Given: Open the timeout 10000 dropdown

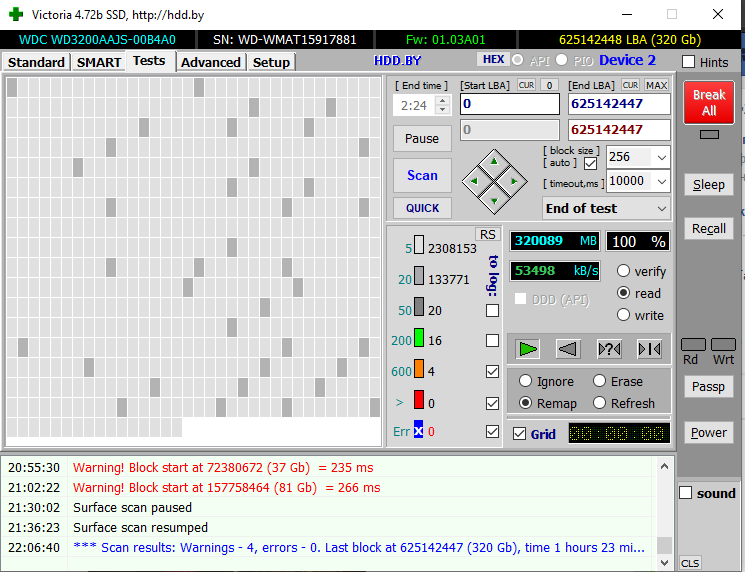Looking at the screenshot, I should (x=661, y=181).
